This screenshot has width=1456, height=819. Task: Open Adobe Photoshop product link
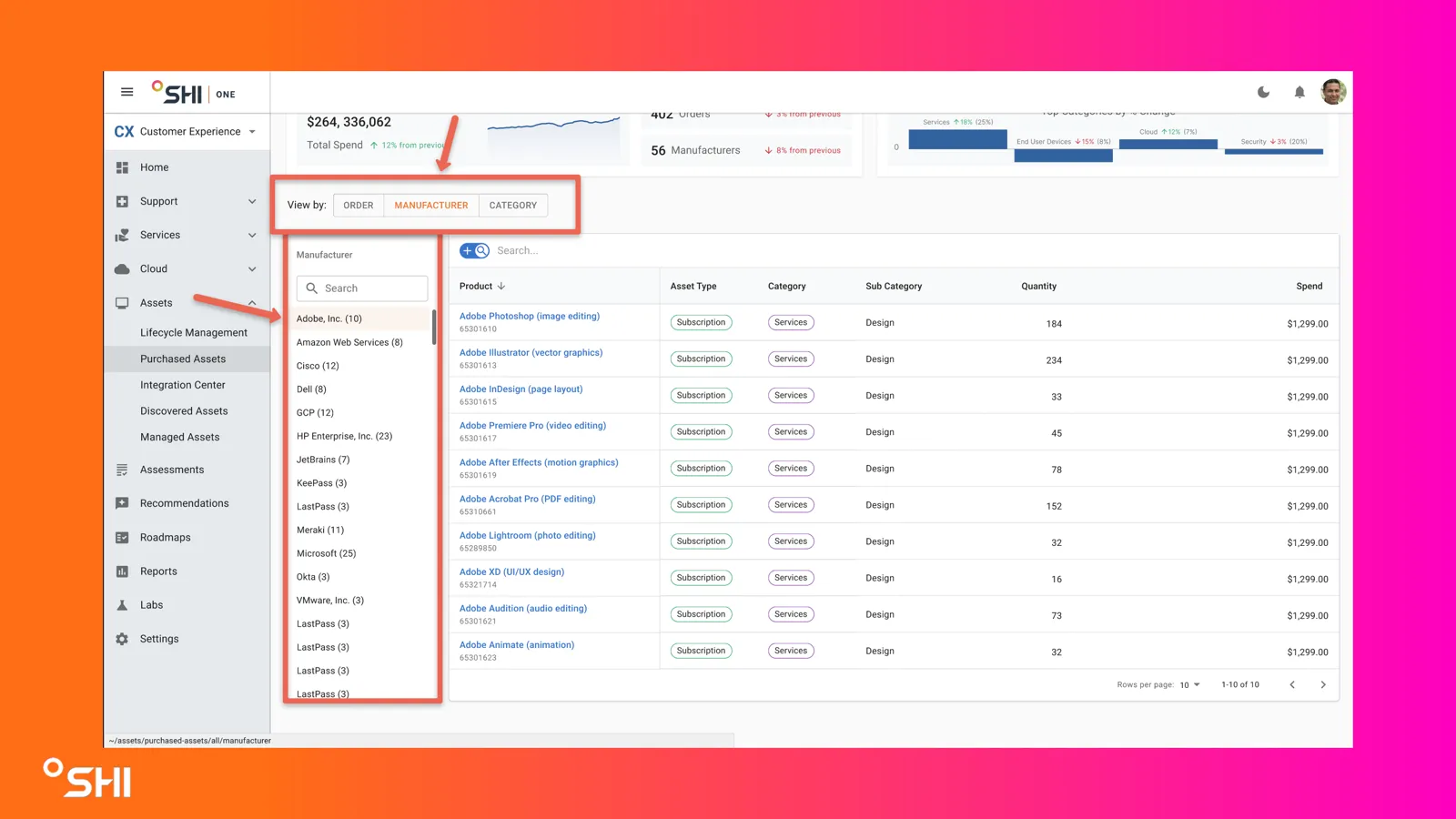[530, 316]
